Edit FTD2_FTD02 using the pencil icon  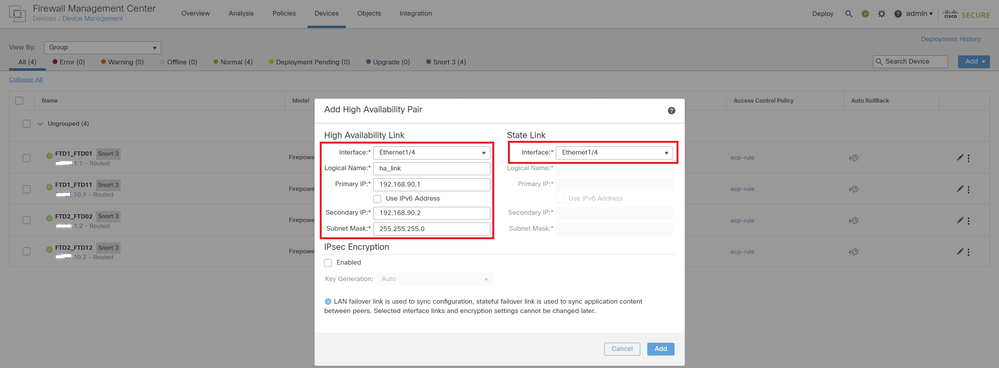959,220
